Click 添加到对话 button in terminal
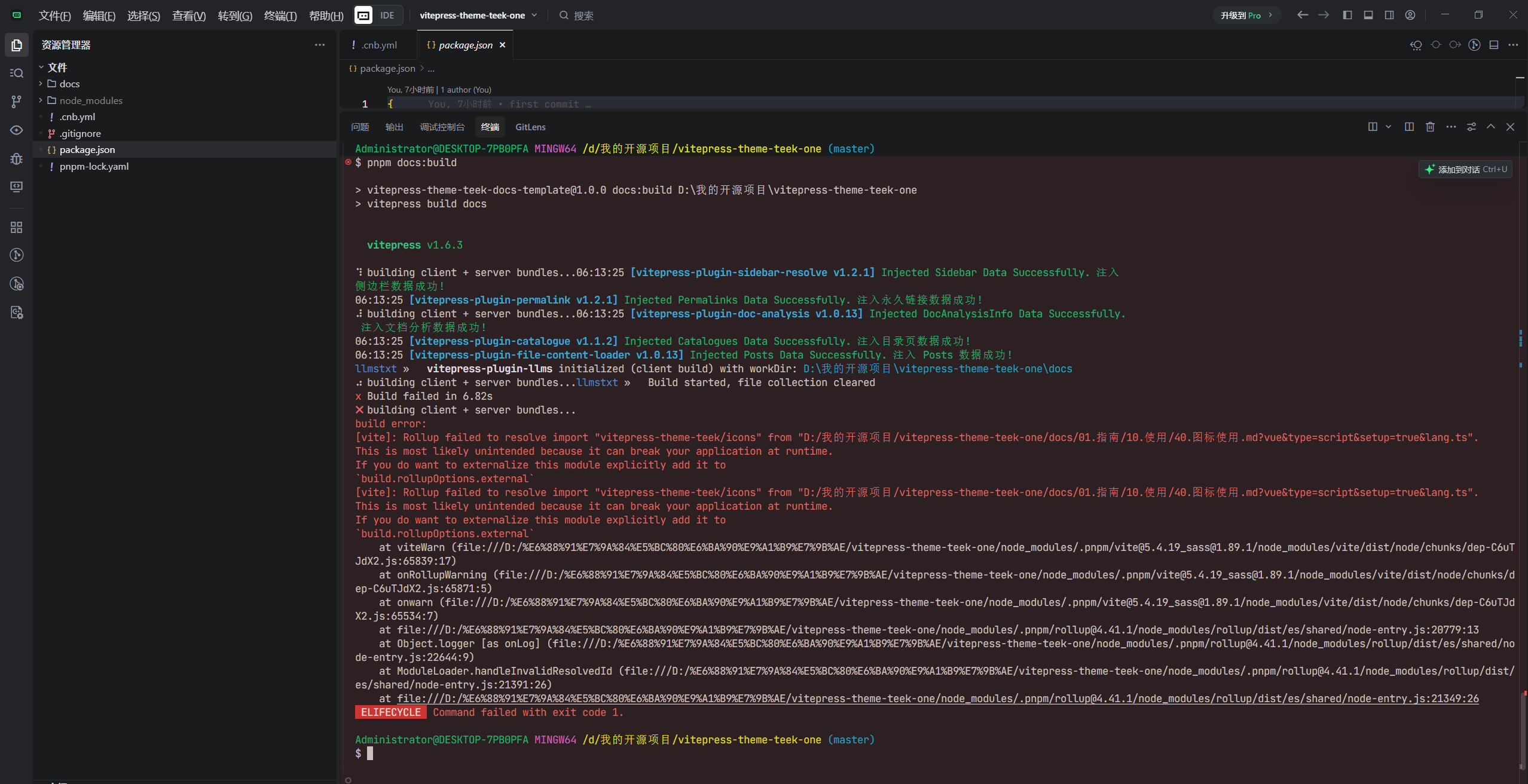This screenshot has width=1528, height=784. point(1465,169)
